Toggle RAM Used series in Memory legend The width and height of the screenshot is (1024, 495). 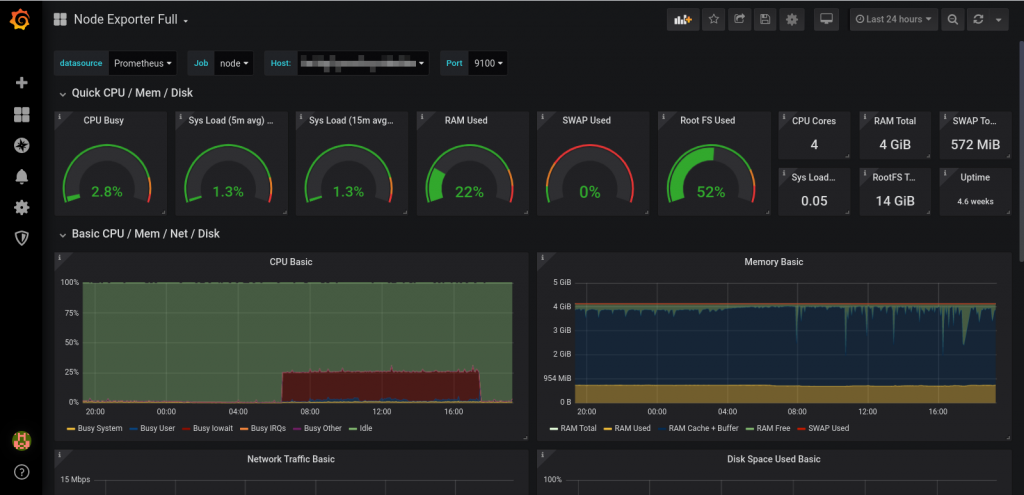click(x=631, y=428)
